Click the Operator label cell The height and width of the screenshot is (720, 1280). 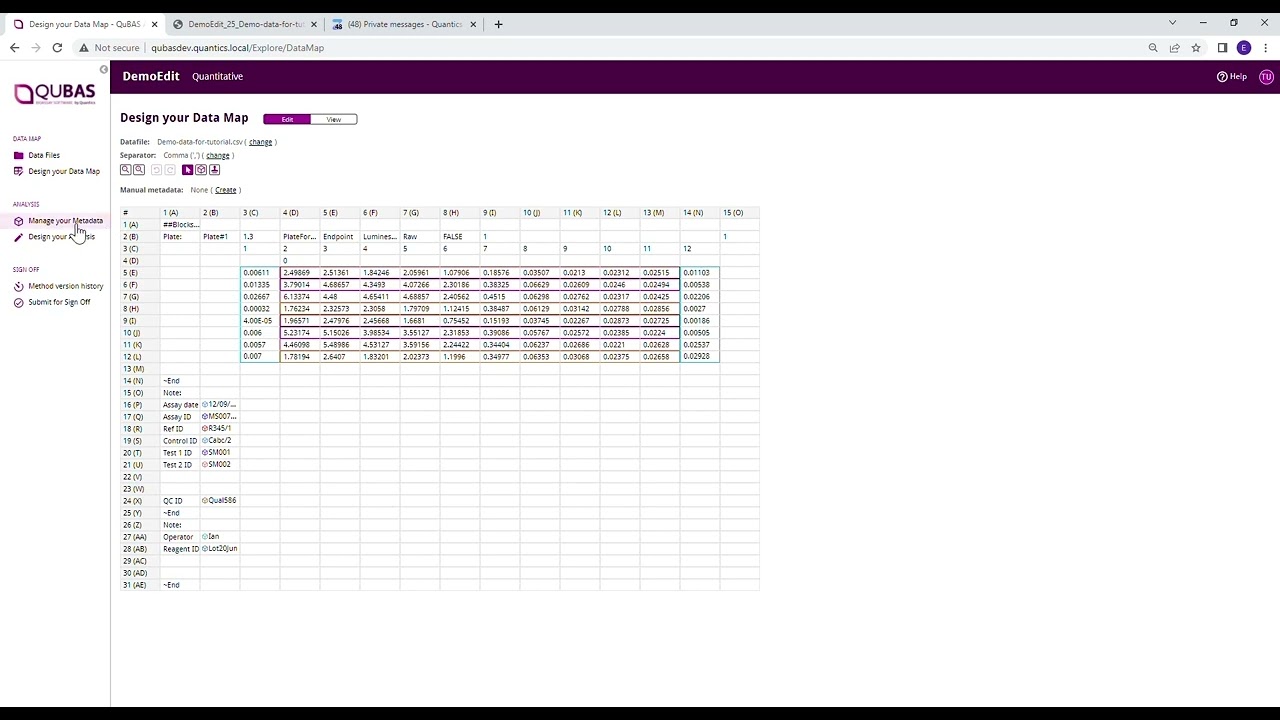(180, 537)
